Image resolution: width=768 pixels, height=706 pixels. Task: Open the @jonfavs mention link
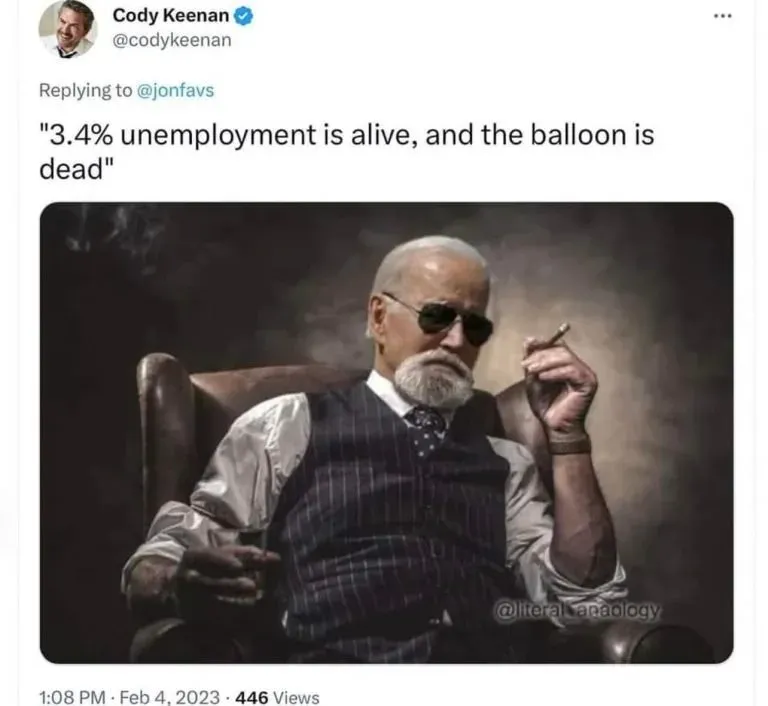pos(175,90)
